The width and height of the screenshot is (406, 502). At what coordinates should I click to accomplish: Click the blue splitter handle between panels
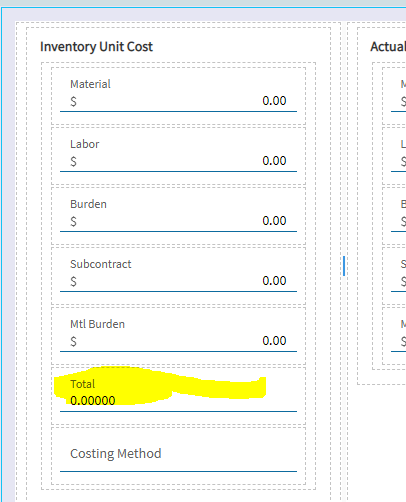click(x=344, y=266)
